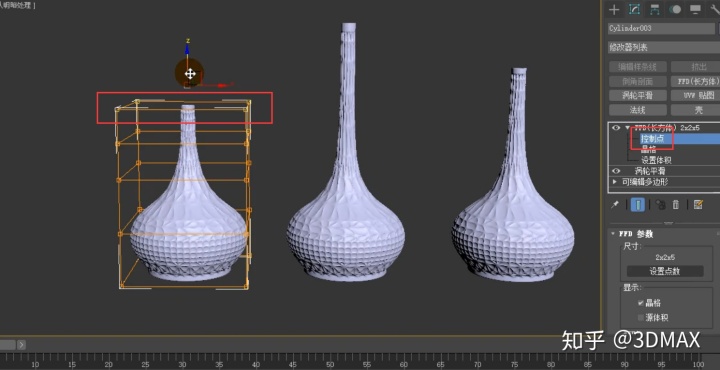The image size is (720, 370).
Task: Apply the UVW 贴图 modifier button
Action: (695, 95)
